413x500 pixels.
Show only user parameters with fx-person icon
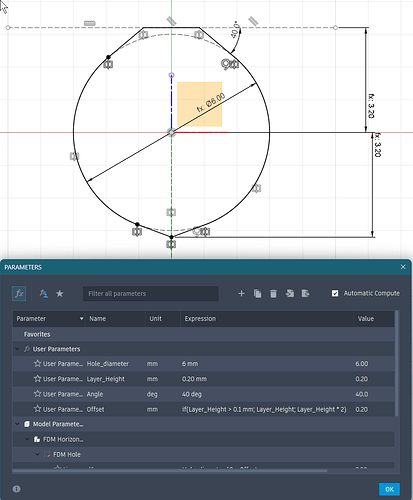44,293
